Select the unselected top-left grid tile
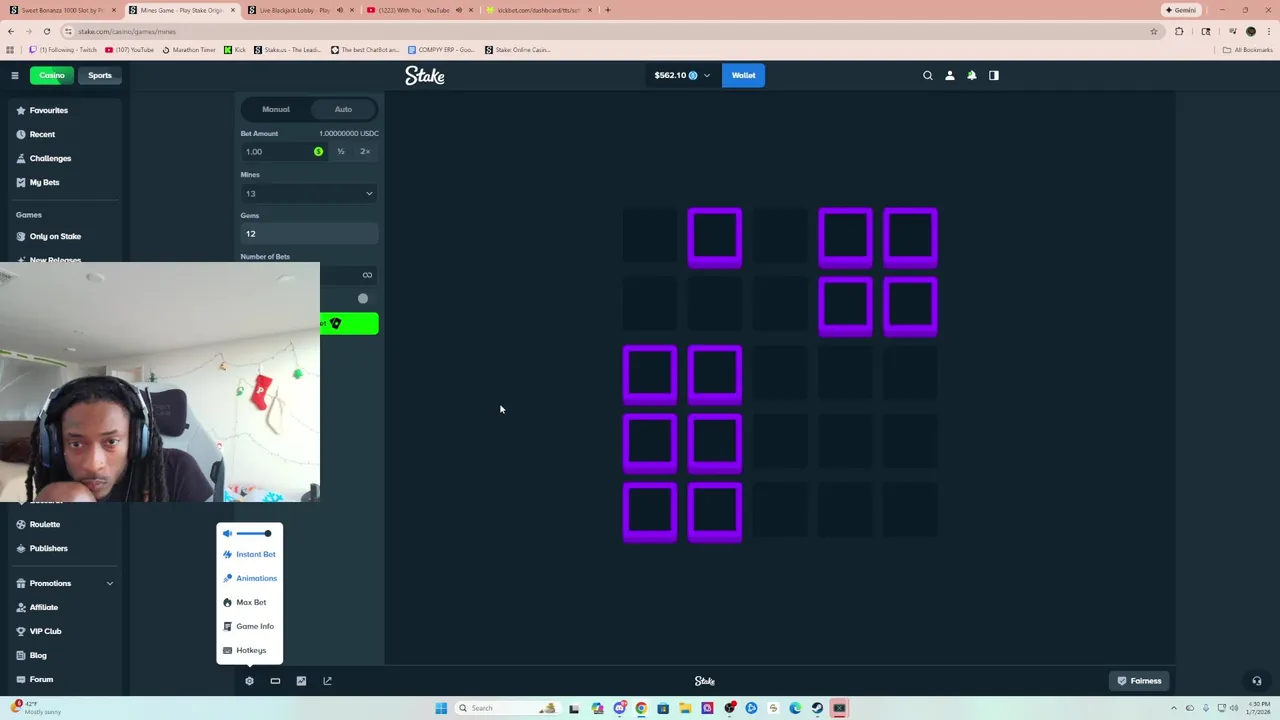The height and width of the screenshot is (720, 1280). [x=650, y=237]
